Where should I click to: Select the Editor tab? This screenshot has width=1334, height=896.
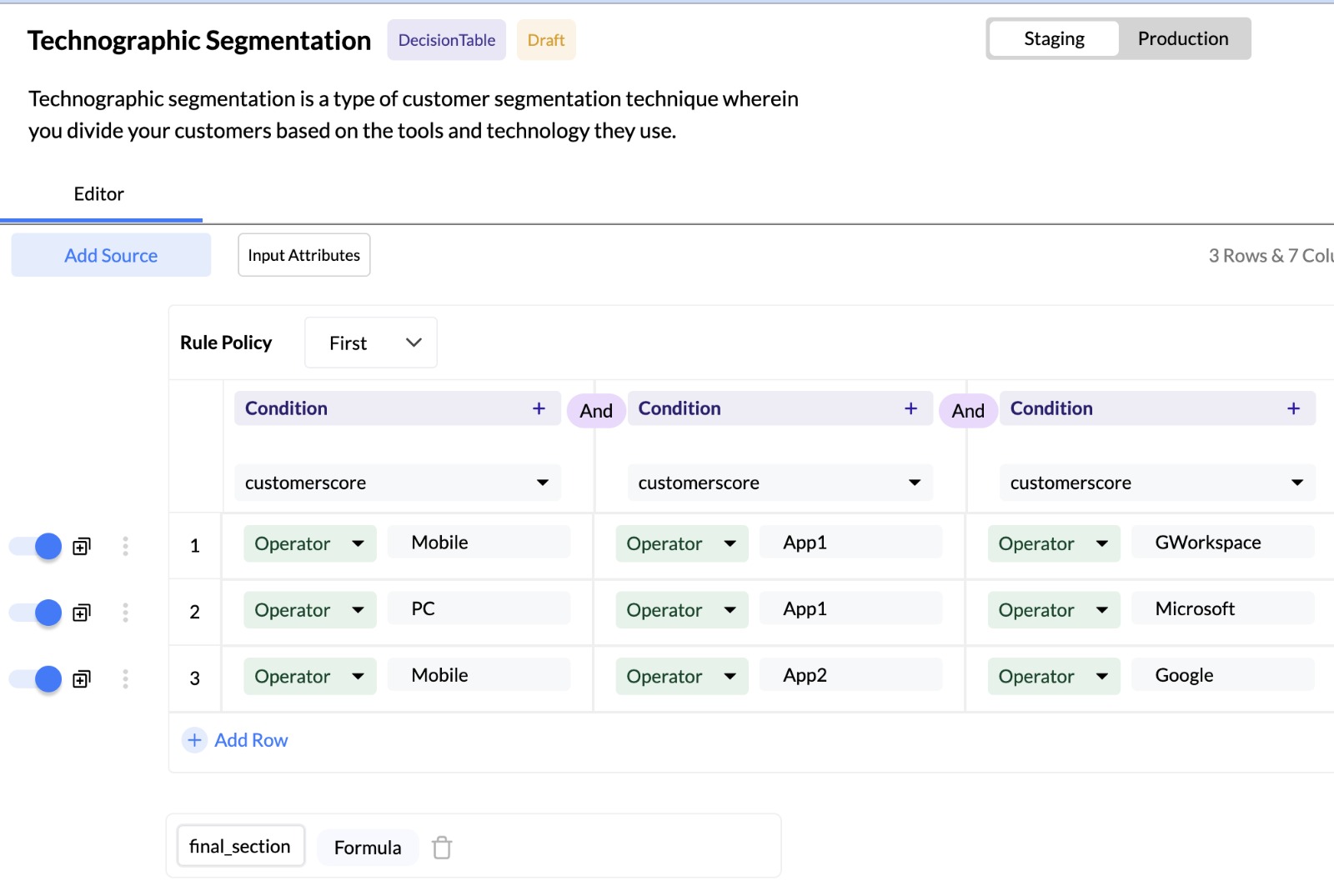[99, 194]
